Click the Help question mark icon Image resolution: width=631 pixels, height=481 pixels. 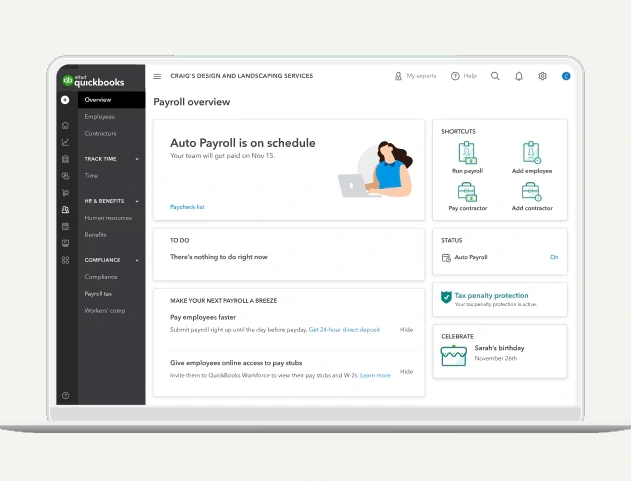pos(455,76)
